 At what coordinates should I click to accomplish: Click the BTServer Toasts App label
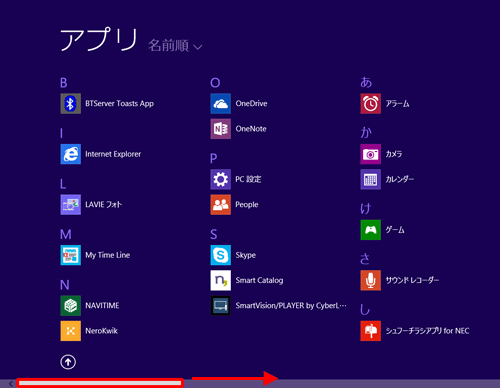pos(119,104)
